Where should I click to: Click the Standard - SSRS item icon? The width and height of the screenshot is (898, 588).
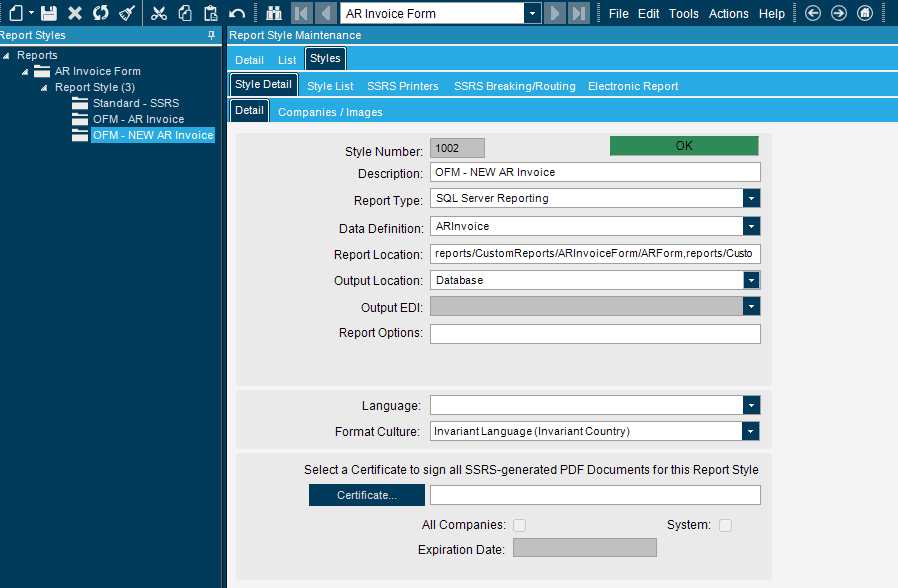tap(80, 103)
